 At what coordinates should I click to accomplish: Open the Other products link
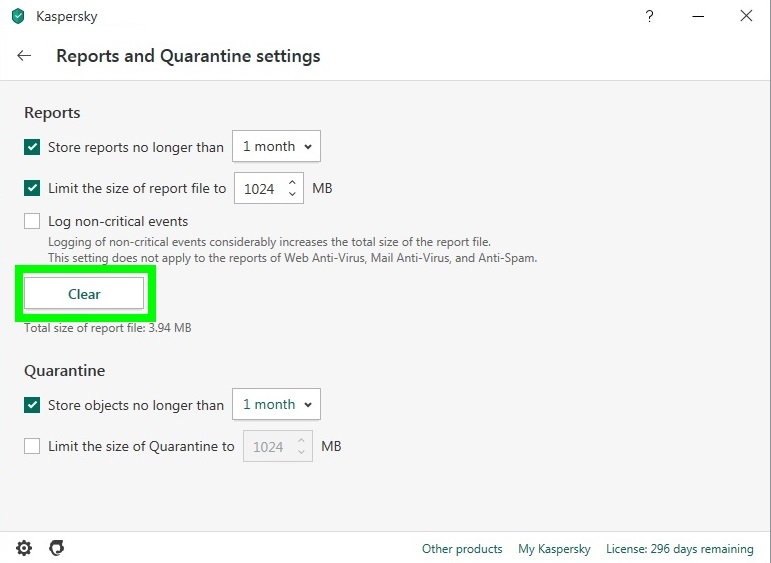[x=462, y=549]
